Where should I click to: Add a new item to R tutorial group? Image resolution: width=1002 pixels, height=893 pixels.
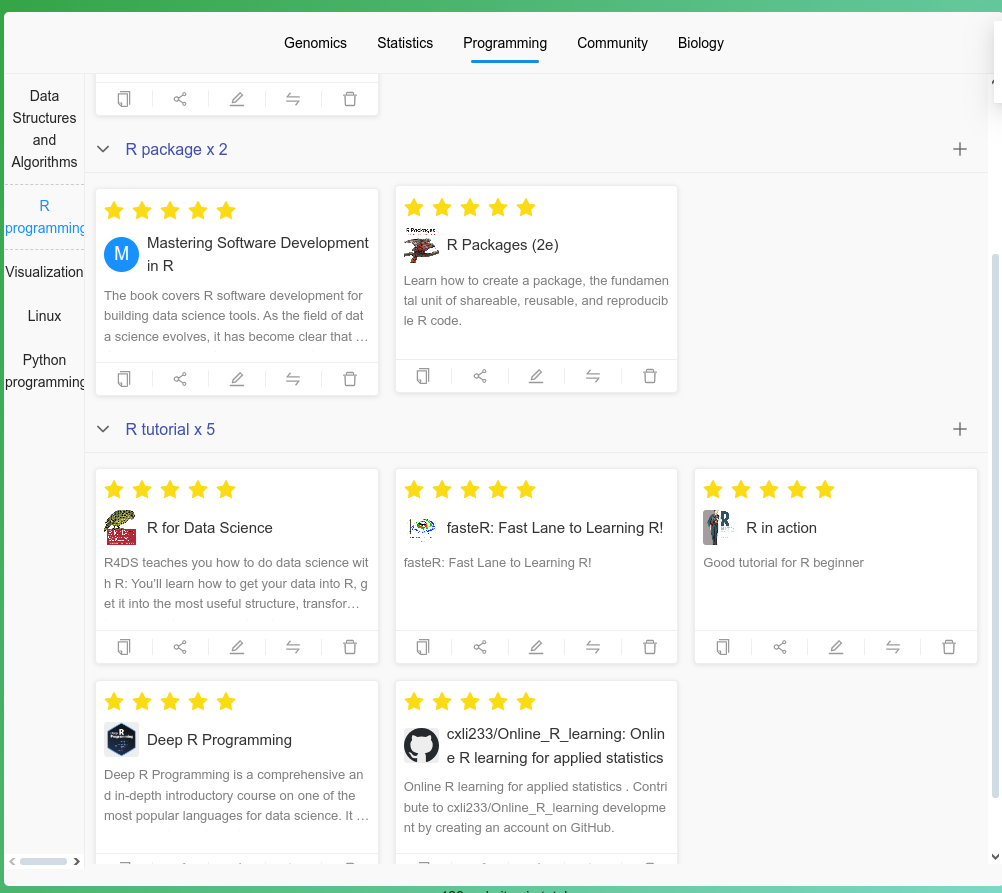960,429
